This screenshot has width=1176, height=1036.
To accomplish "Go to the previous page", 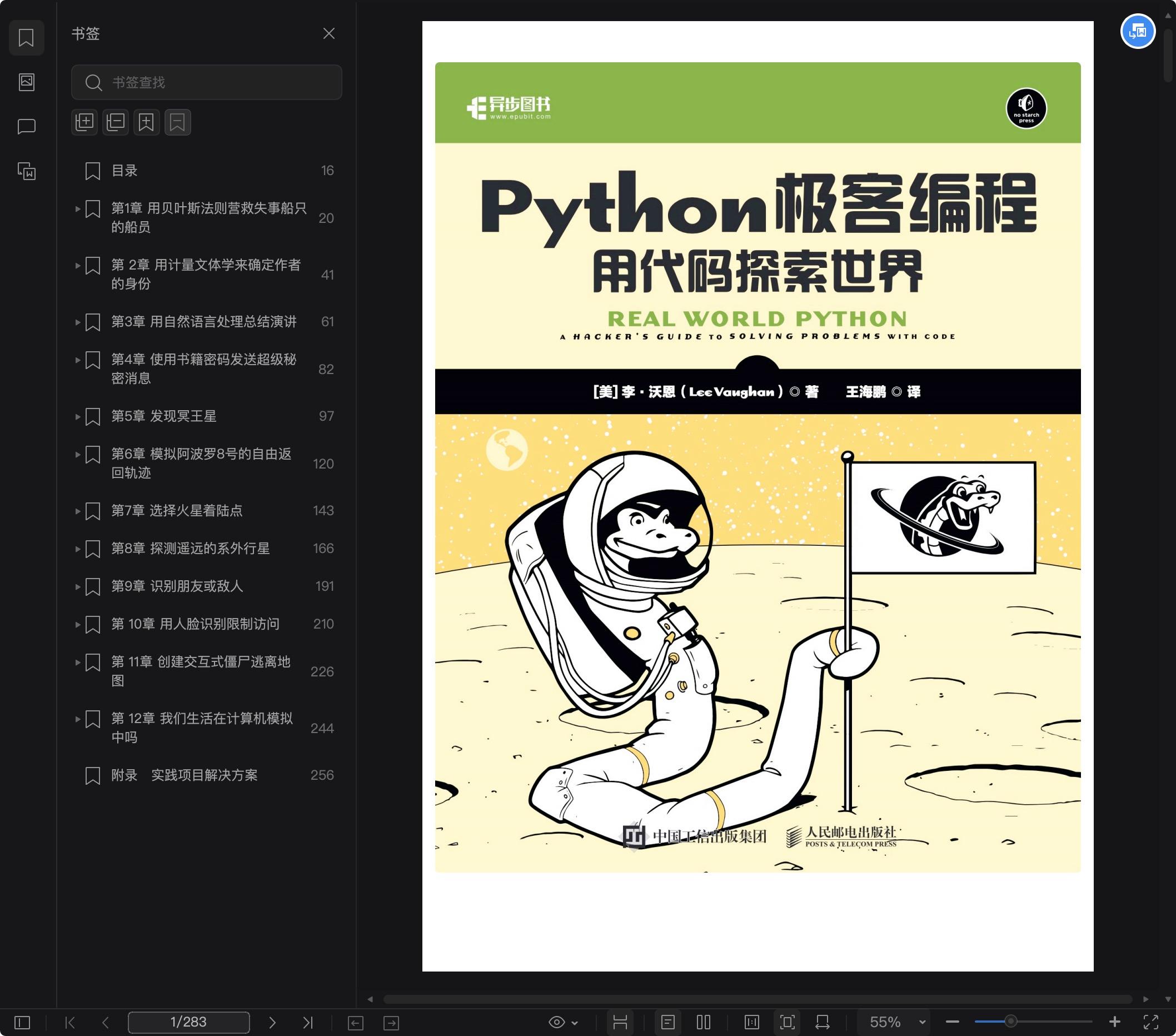I will coord(105,1022).
